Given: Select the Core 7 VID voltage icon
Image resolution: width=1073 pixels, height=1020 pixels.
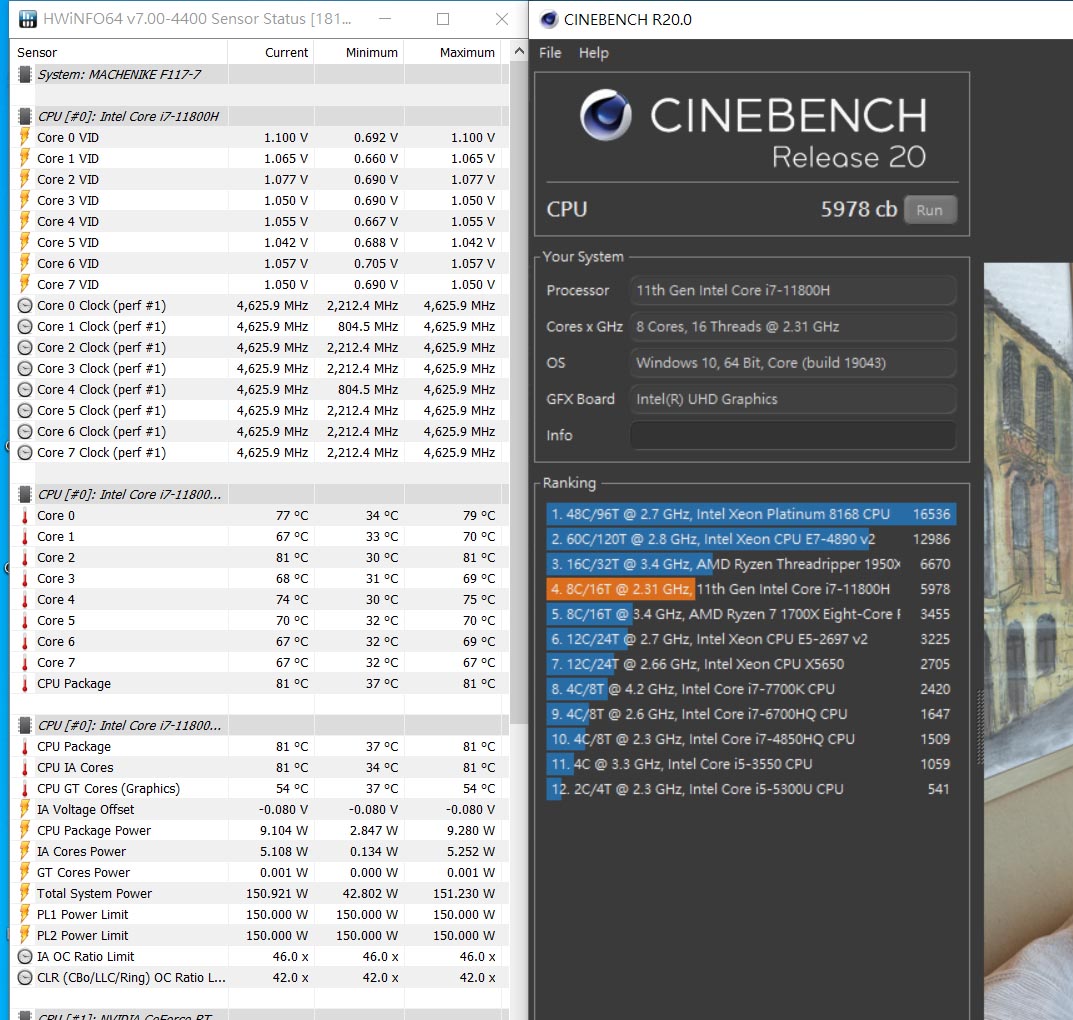Looking at the screenshot, I should [25, 285].
